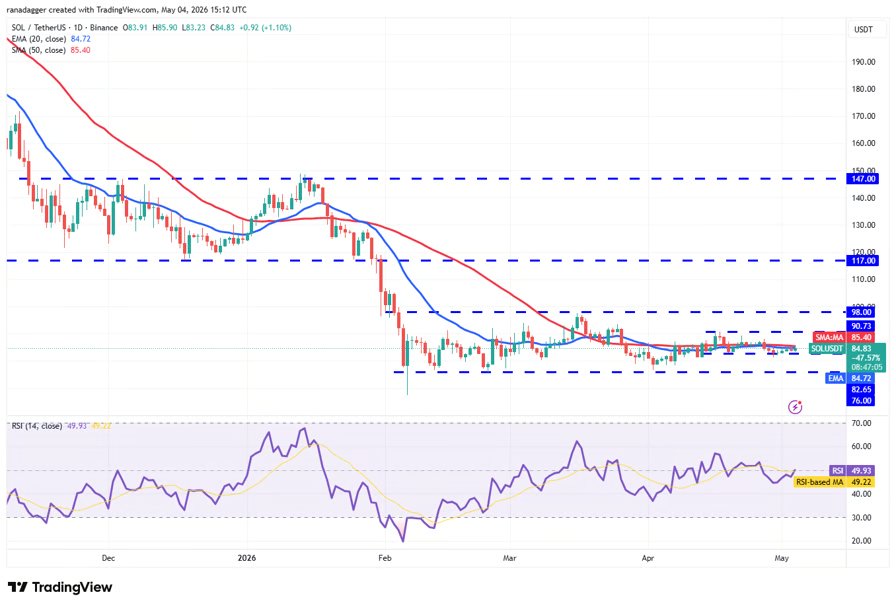Screen dimensions: 896x607
Task: Click the TradingView logo icon
Action: pyautogui.click(x=18, y=587)
